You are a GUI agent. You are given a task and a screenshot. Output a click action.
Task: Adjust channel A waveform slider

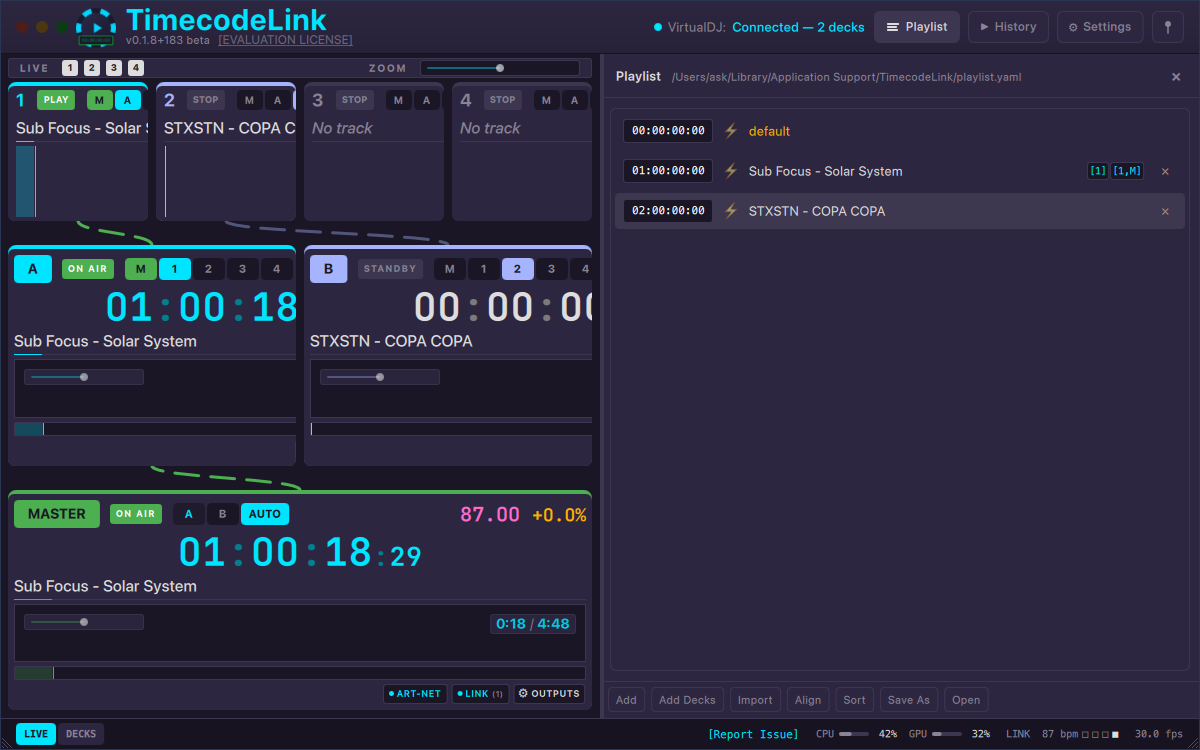pos(84,377)
